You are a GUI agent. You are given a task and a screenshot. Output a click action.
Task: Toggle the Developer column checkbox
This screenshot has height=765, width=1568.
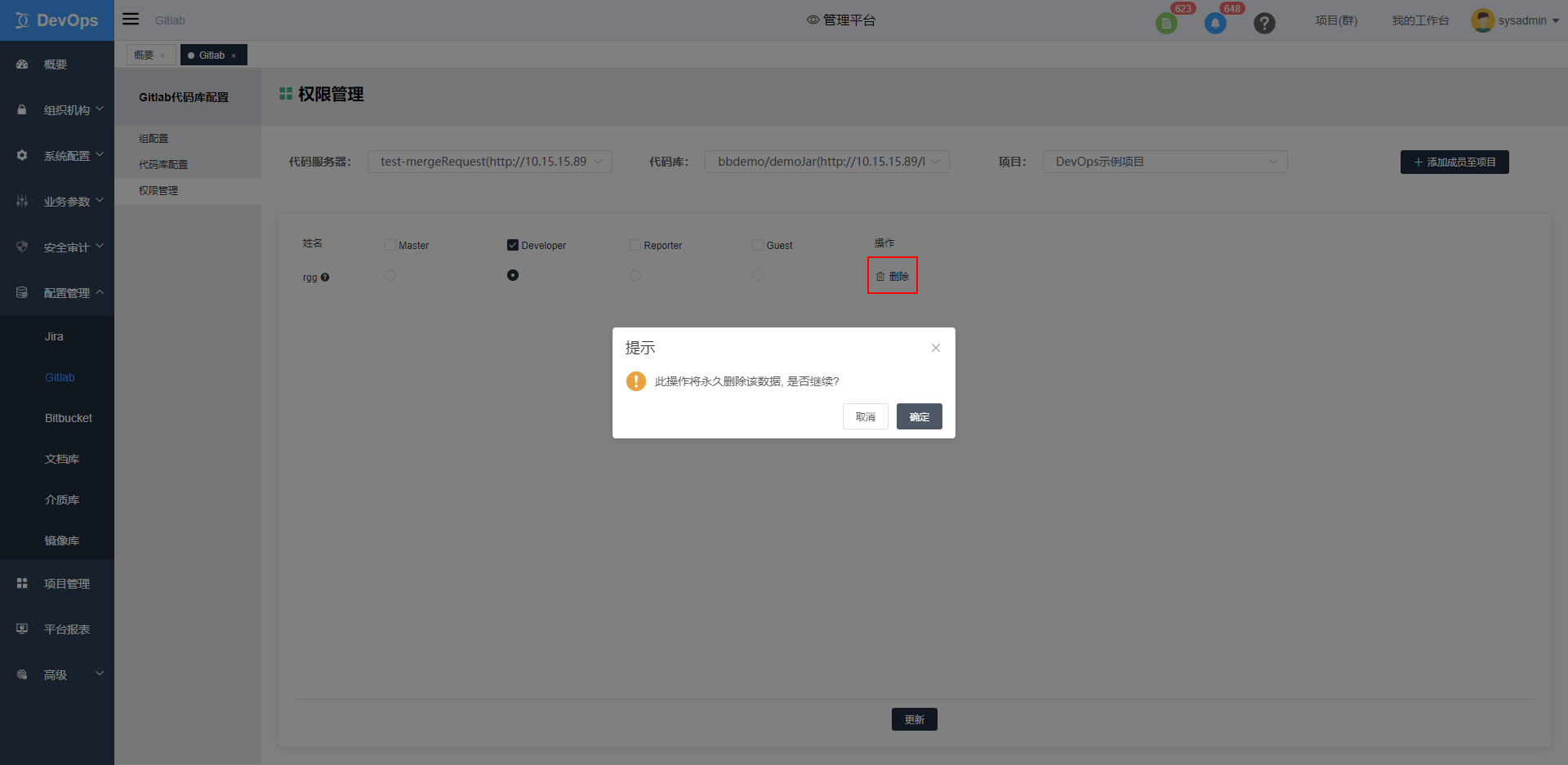tap(513, 245)
